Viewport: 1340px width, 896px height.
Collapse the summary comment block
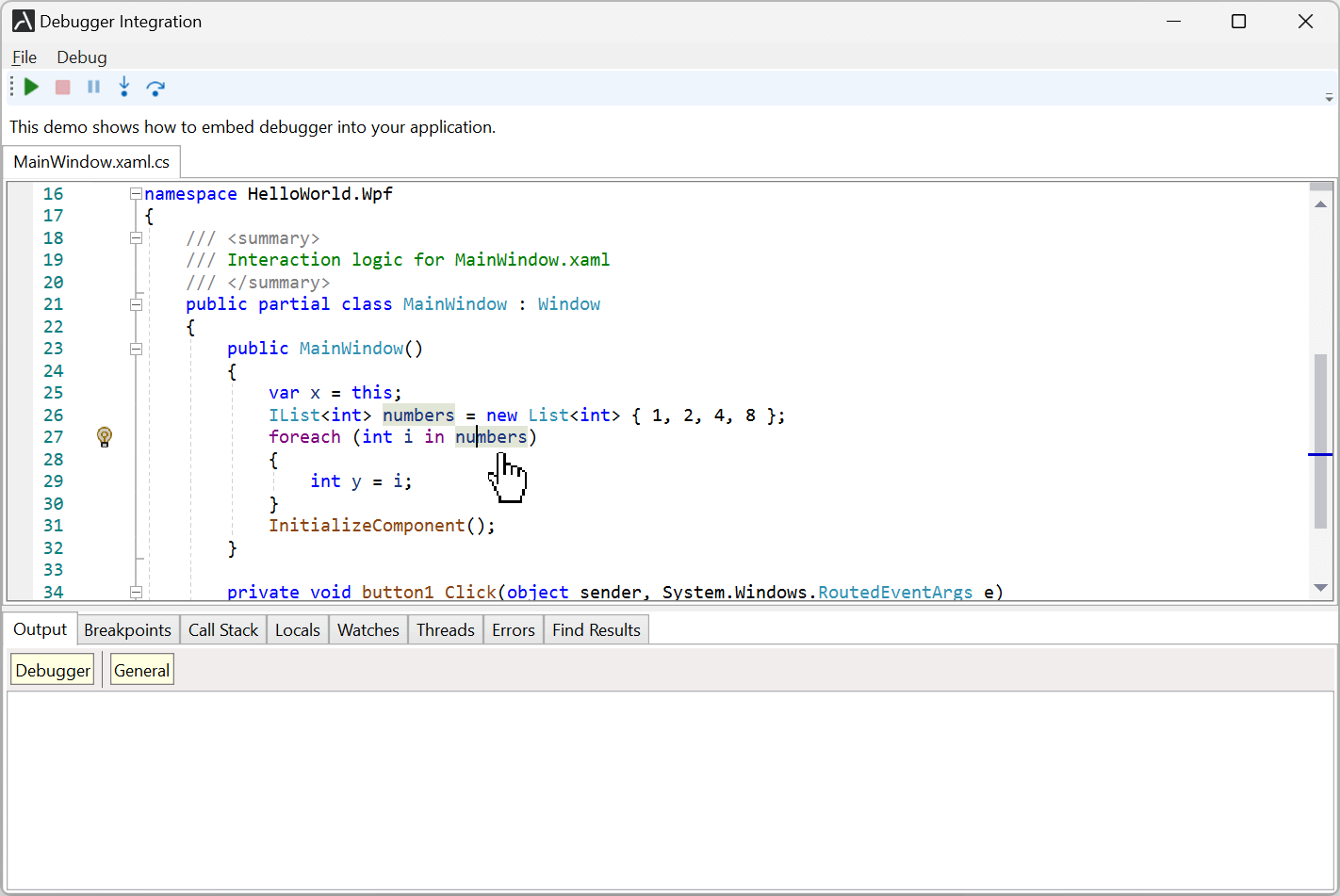(136, 237)
